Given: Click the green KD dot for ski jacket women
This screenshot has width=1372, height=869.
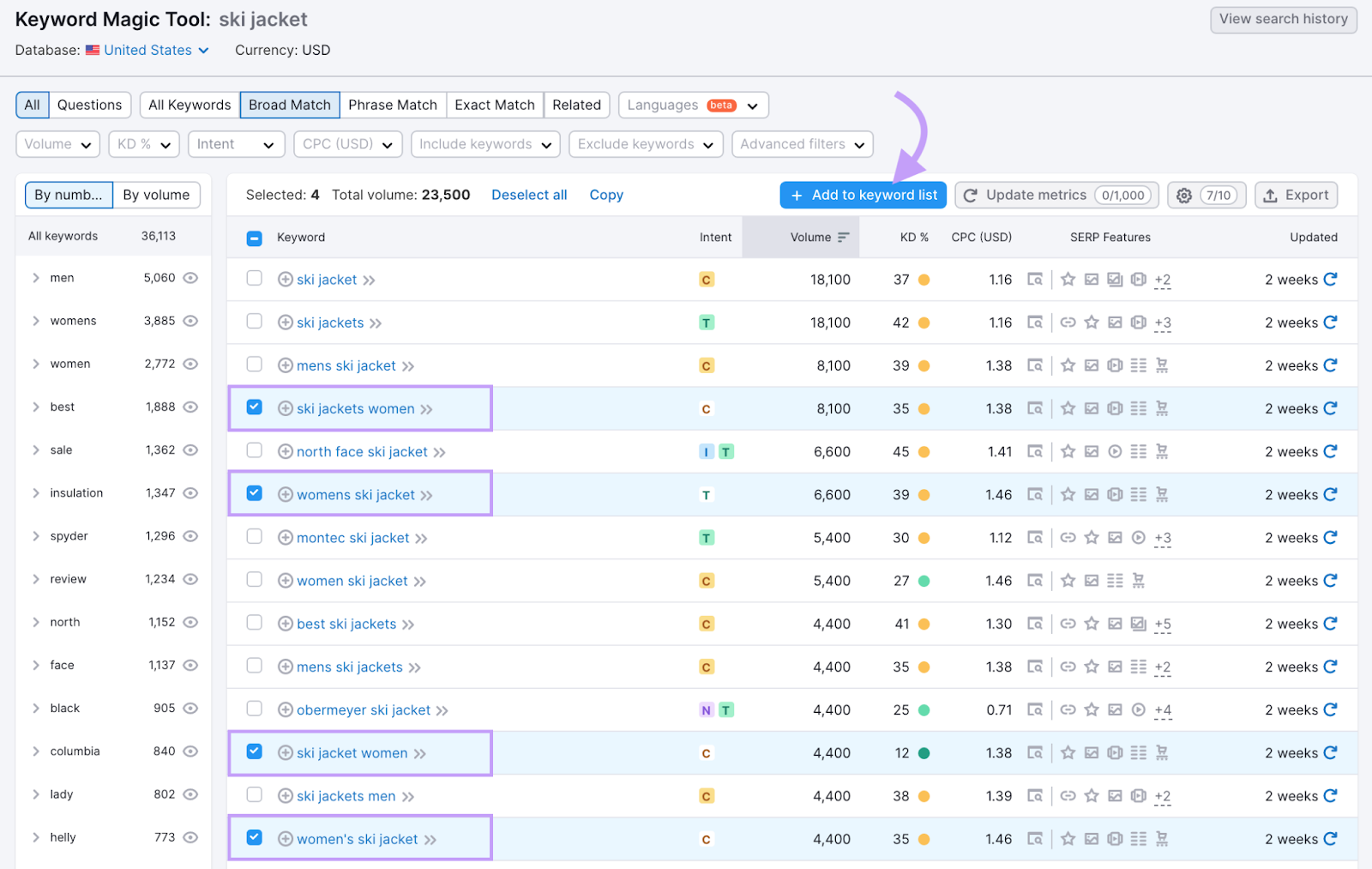Looking at the screenshot, I should point(924,753).
